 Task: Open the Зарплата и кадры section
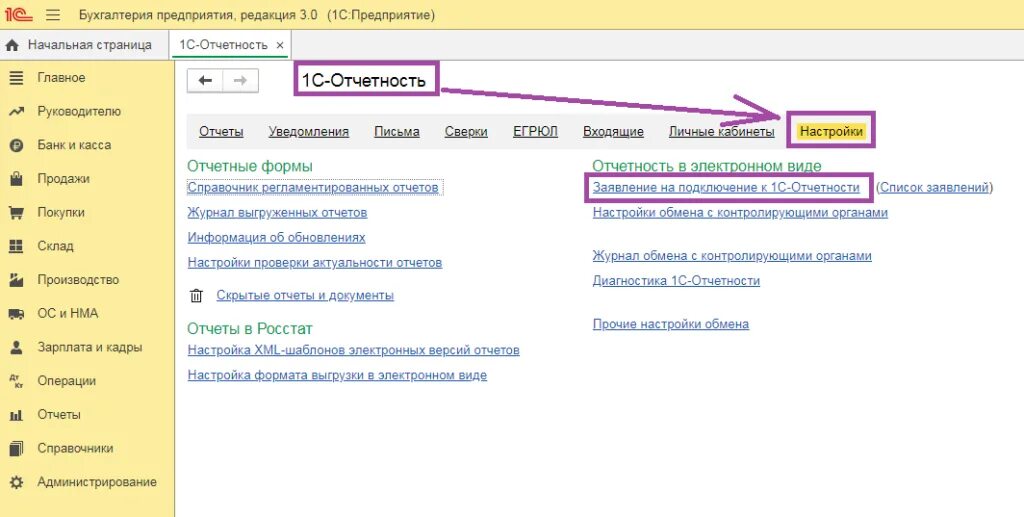coord(88,348)
